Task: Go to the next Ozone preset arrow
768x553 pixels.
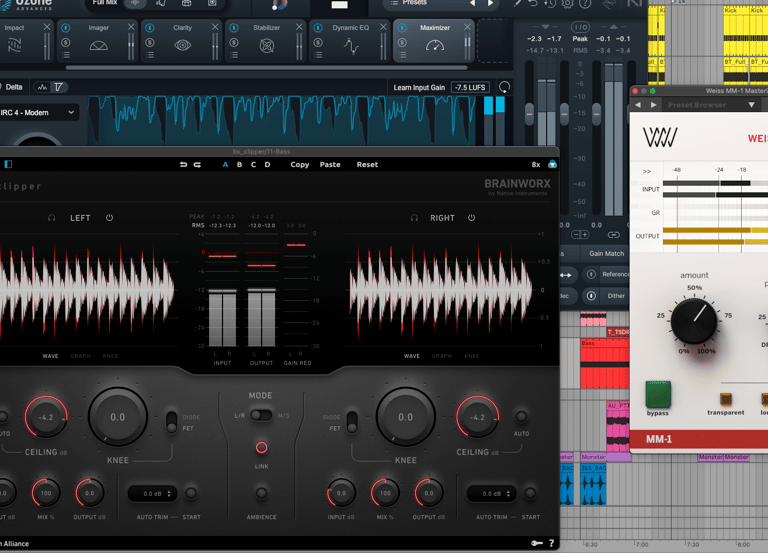Action: tap(490, 3)
